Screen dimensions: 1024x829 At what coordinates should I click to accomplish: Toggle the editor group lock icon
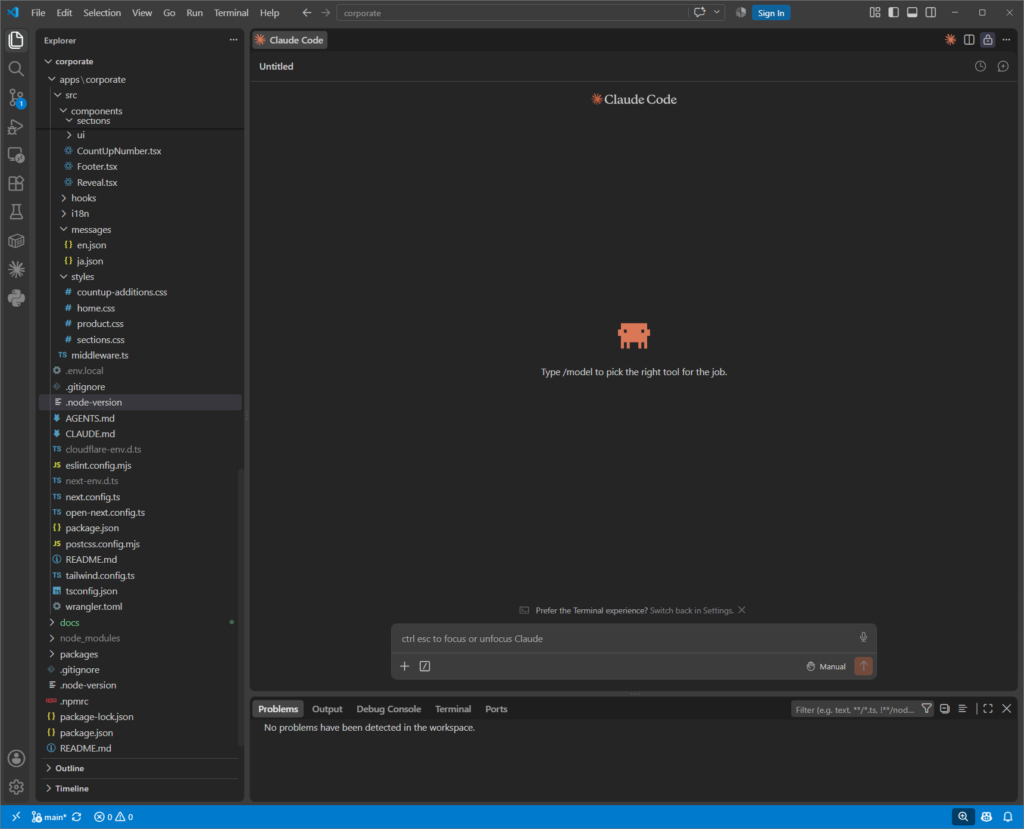[x=987, y=40]
